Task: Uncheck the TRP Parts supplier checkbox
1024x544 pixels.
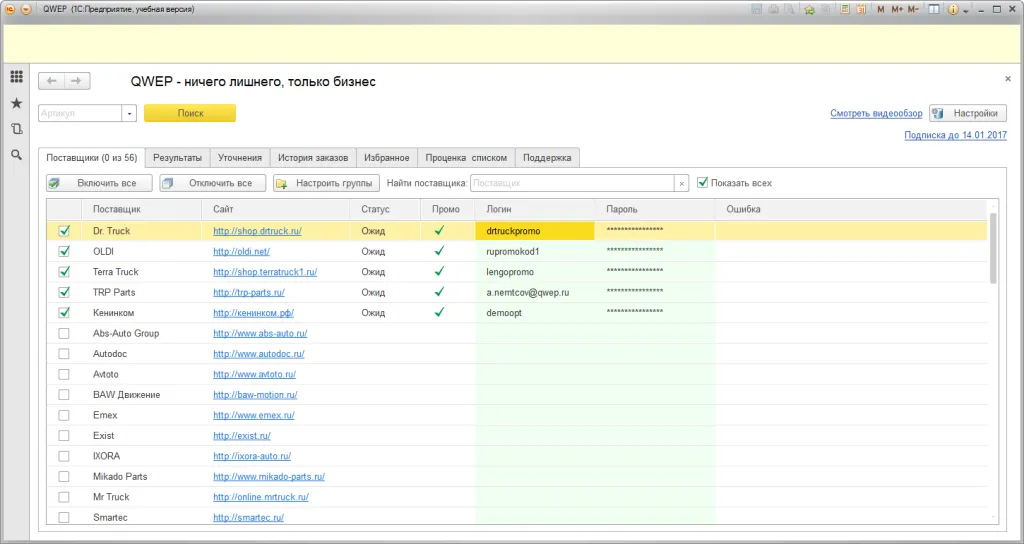Action: click(64, 292)
